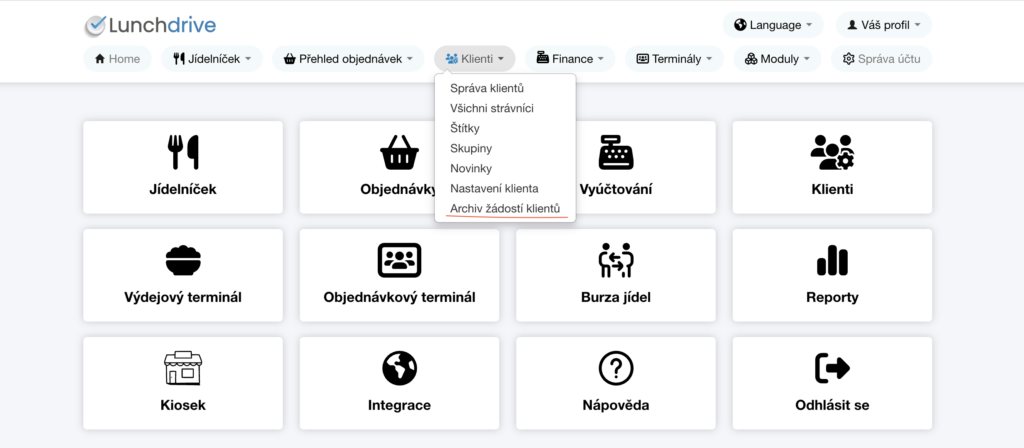1024x448 pixels.
Task: Open the Váš profil dropdown
Action: (883, 25)
